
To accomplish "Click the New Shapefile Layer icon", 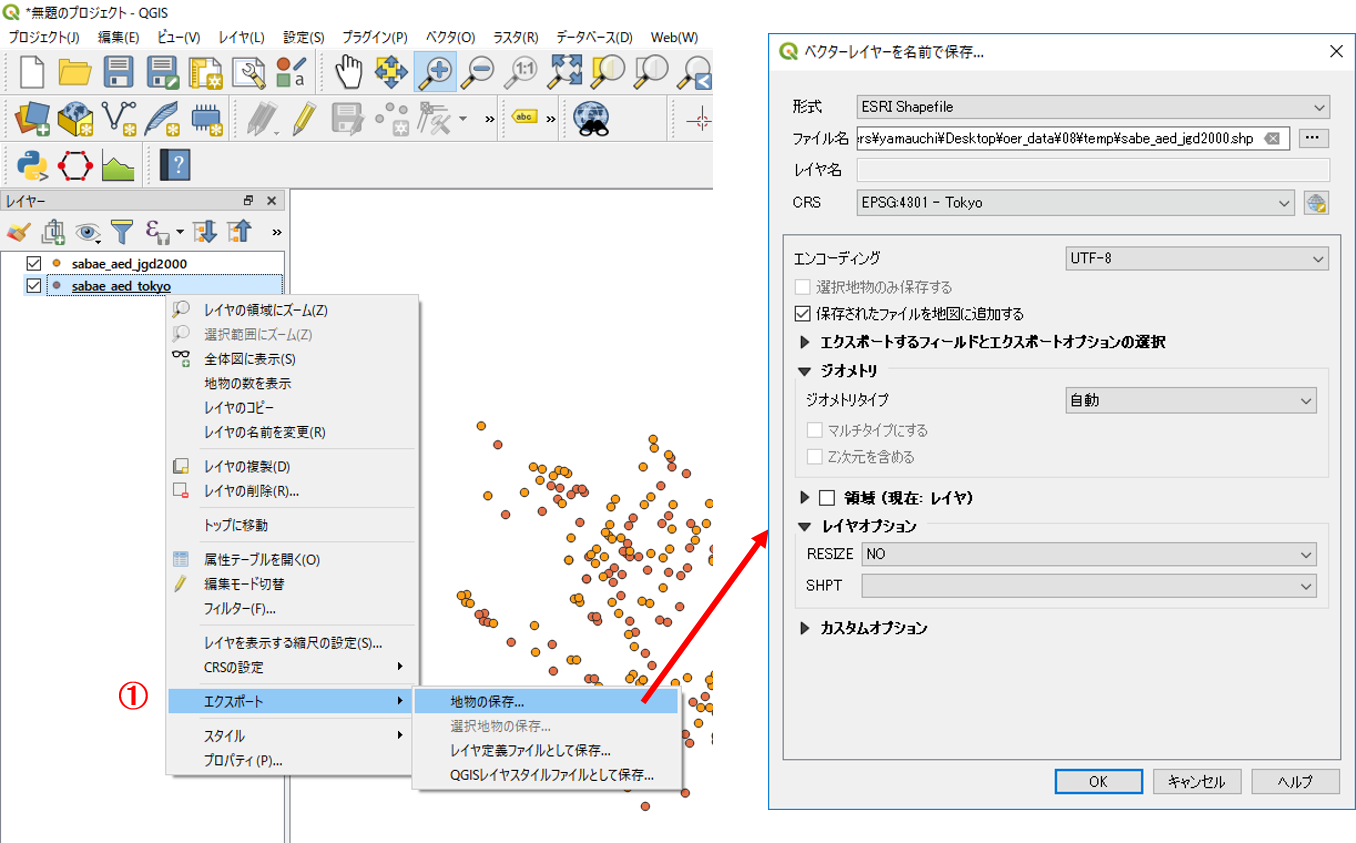I will click(x=120, y=119).
